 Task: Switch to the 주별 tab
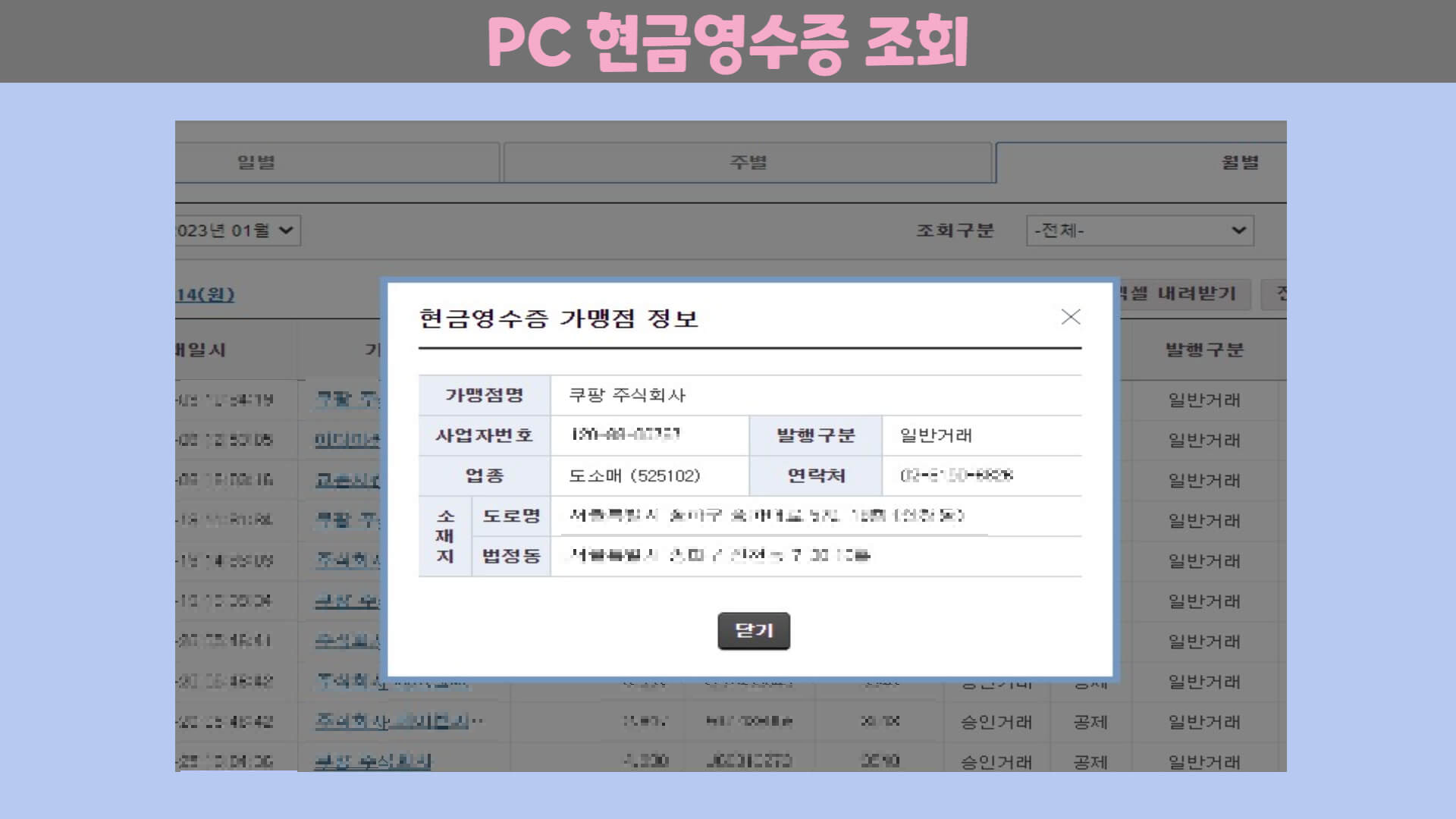pos(748,162)
